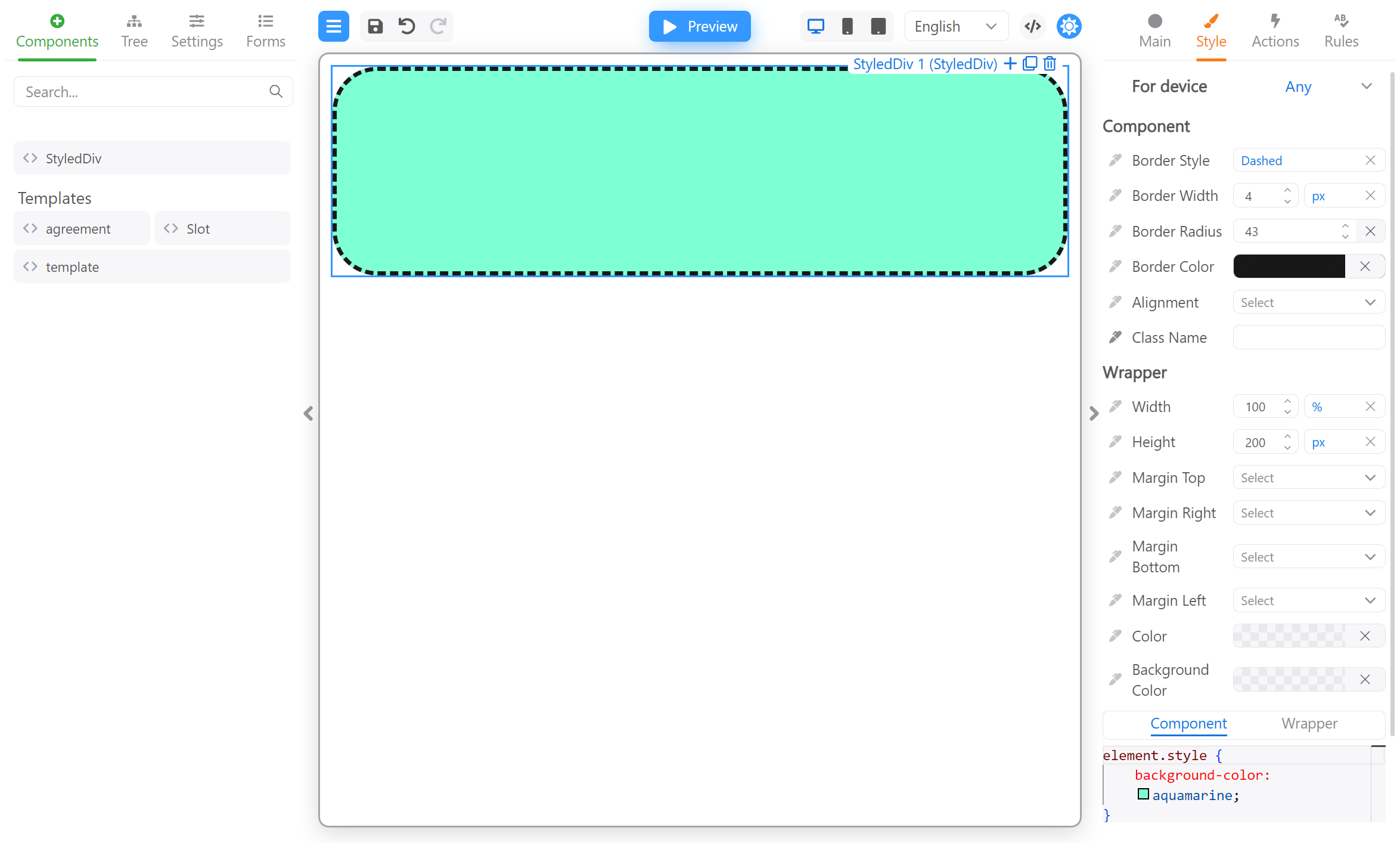Viewport: 1400px width, 843px height.
Task: Click the edit icon next to Color
Action: (x=1115, y=636)
